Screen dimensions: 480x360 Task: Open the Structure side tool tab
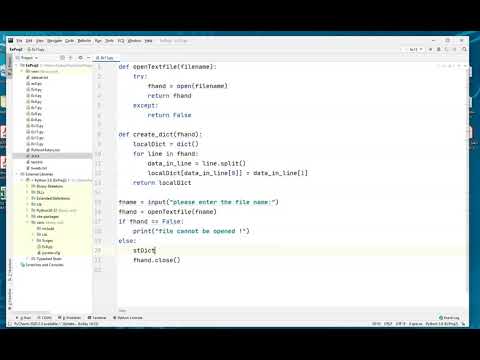coord(10,269)
